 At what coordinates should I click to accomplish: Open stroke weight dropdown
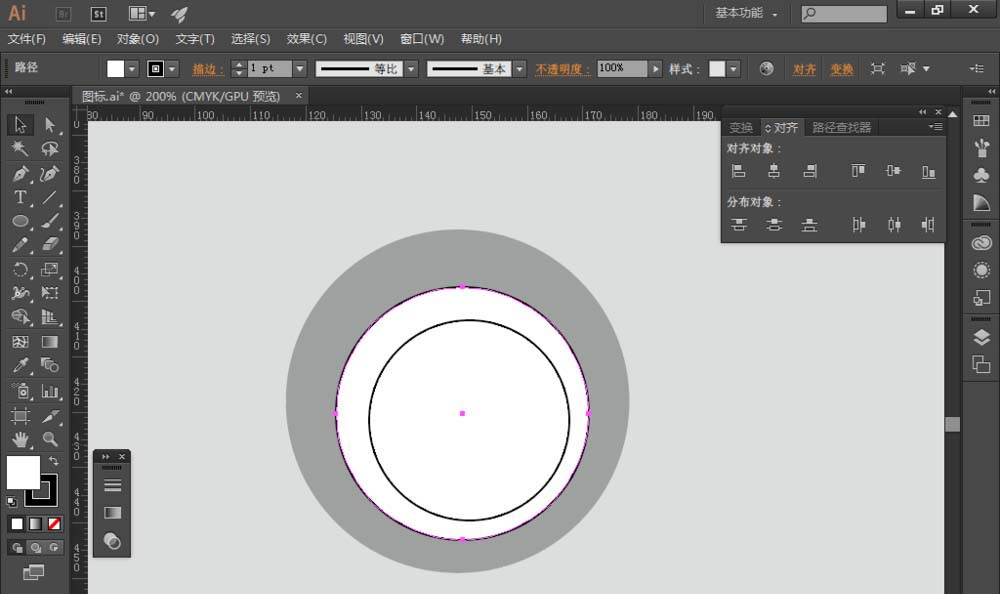tap(300, 68)
